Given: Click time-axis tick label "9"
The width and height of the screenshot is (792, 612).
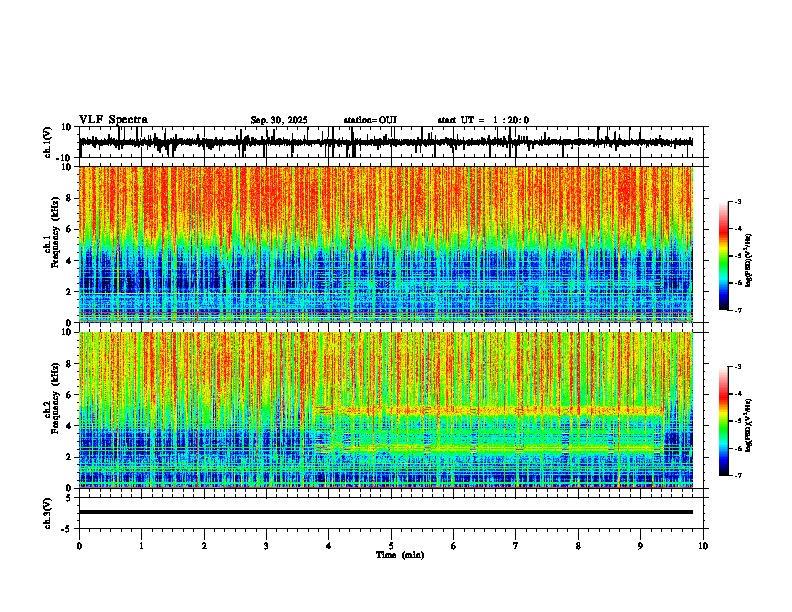Looking at the screenshot, I should tap(640, 546).
